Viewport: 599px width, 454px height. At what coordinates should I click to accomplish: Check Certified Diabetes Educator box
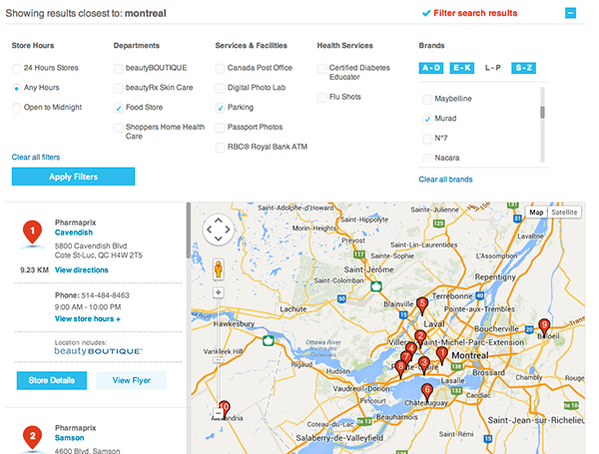click(x=322, y=68)
